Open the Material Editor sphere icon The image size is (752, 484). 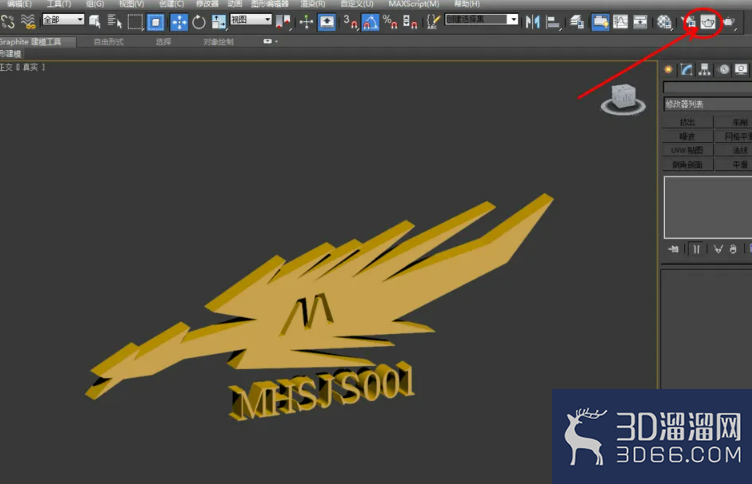pyautogui.click(x=664, y=22)
